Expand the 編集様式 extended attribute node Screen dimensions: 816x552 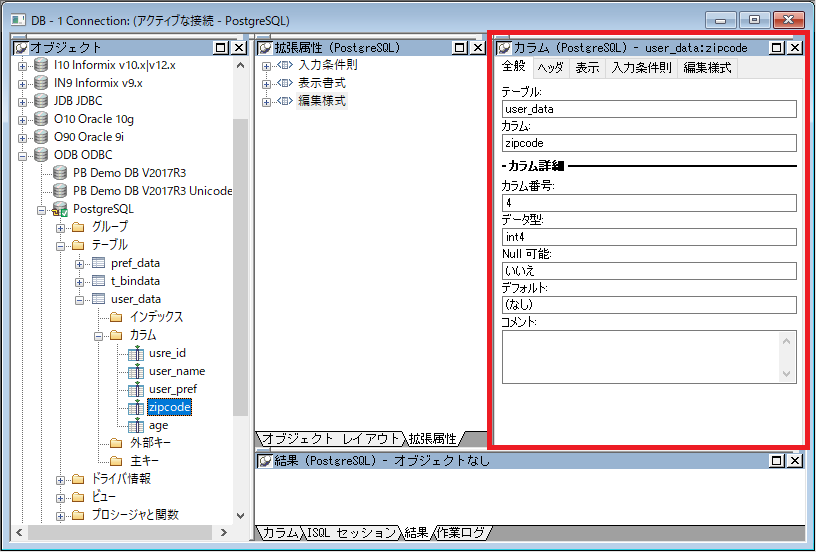[267, 101]
